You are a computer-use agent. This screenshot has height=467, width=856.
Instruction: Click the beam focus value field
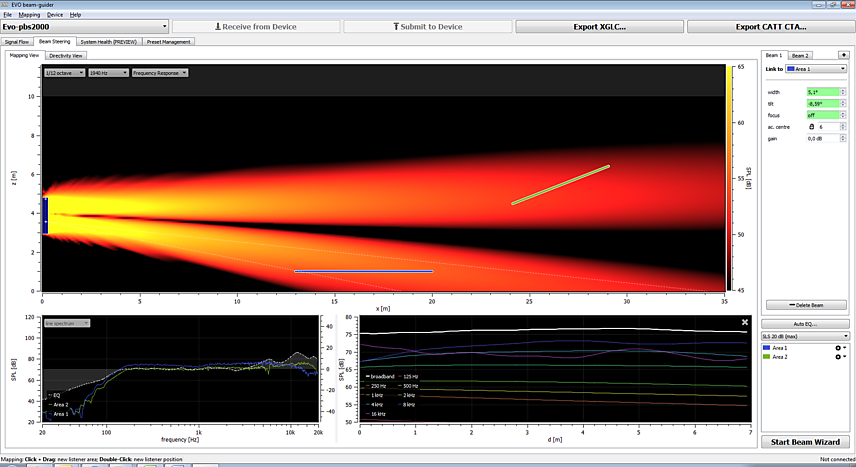[x=823, y=115]
